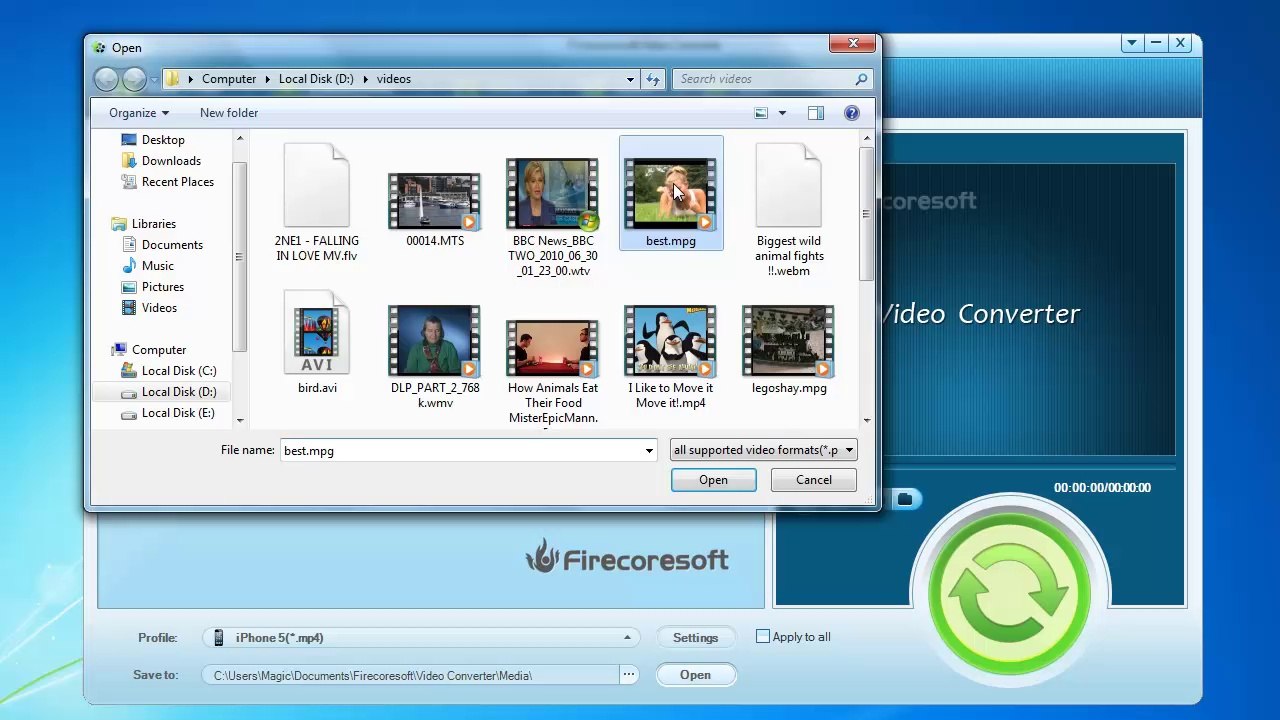This screenshot has height=720, width=1280.
Task: Select How Animals Eat Their Food video
Action: click(553, 372)
